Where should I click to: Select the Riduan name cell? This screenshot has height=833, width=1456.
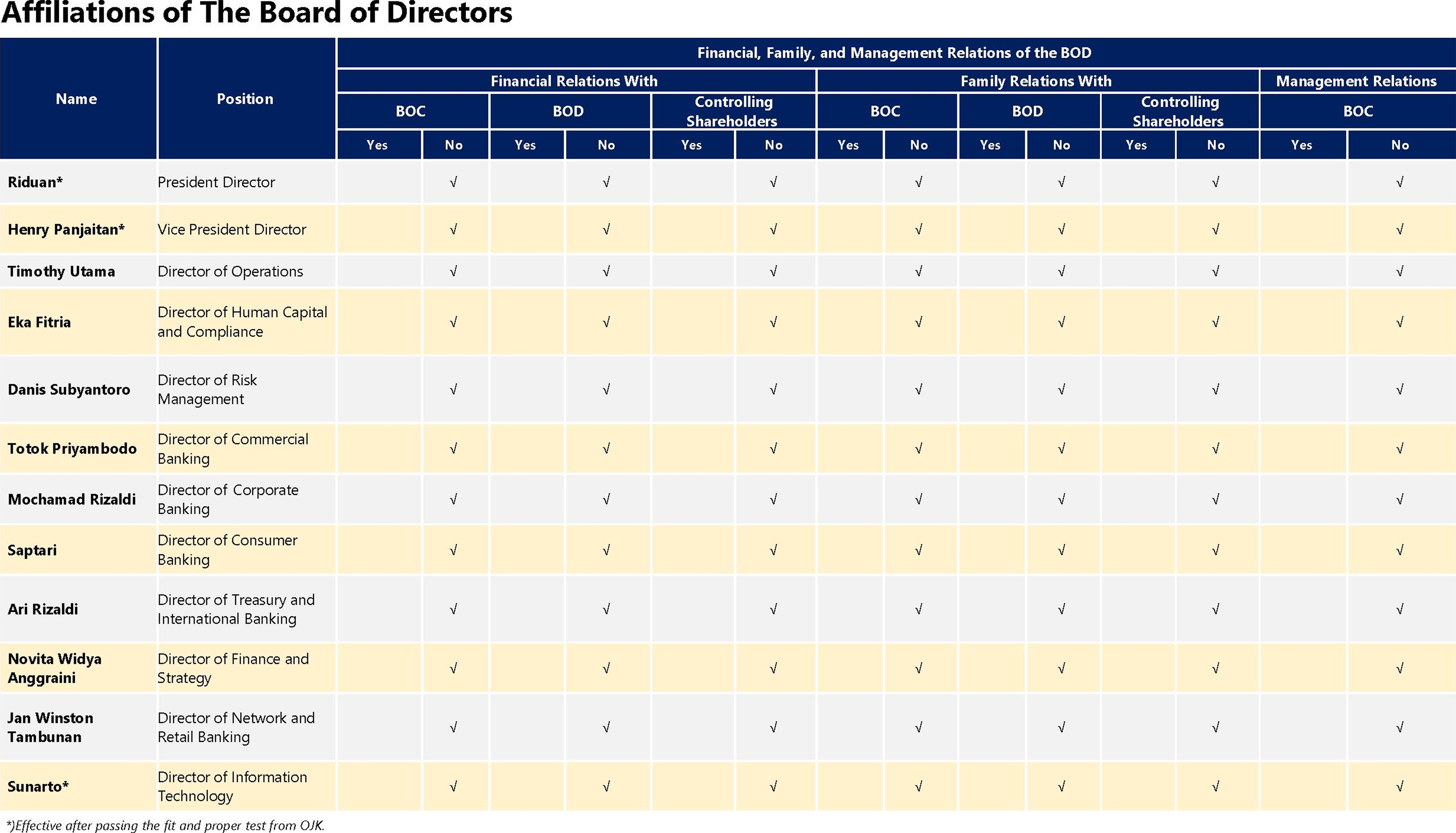(x=35, y=183)
